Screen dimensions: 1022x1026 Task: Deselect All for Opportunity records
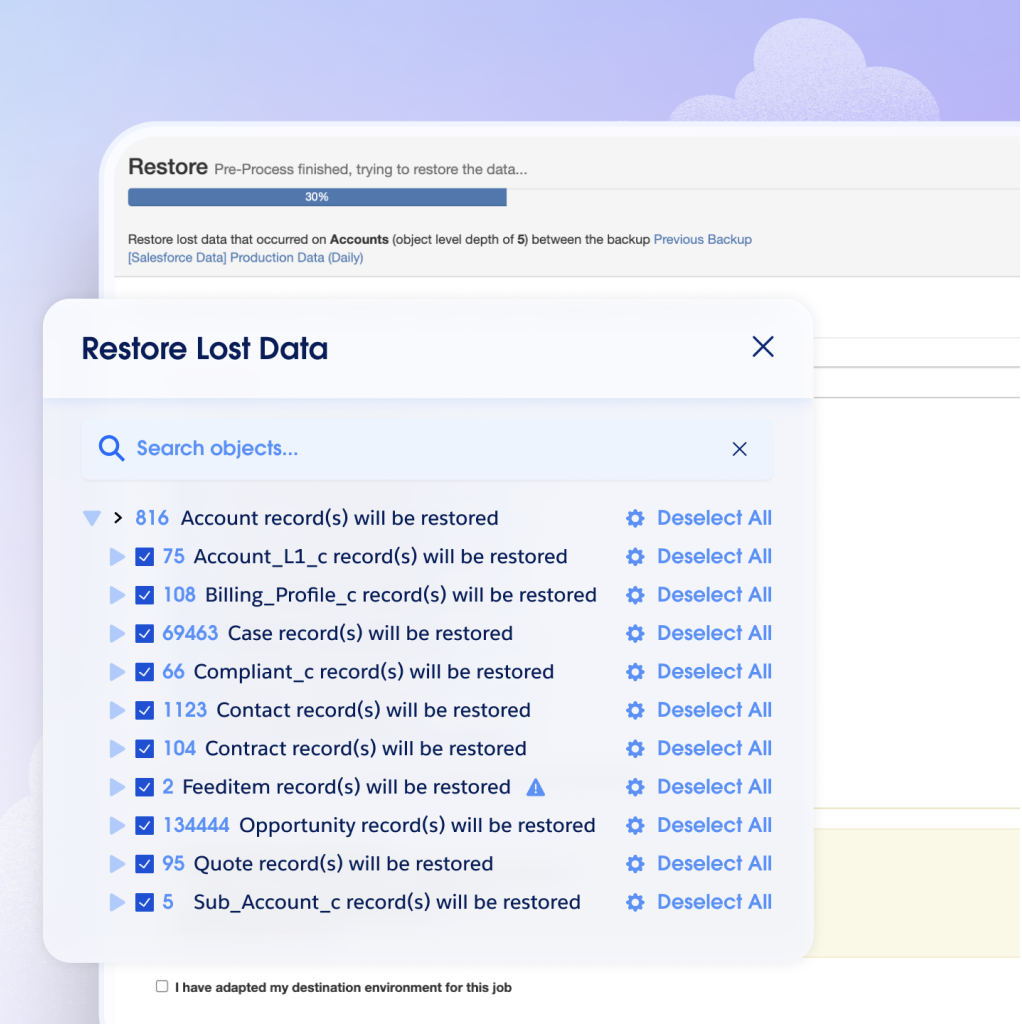(714, 826)
